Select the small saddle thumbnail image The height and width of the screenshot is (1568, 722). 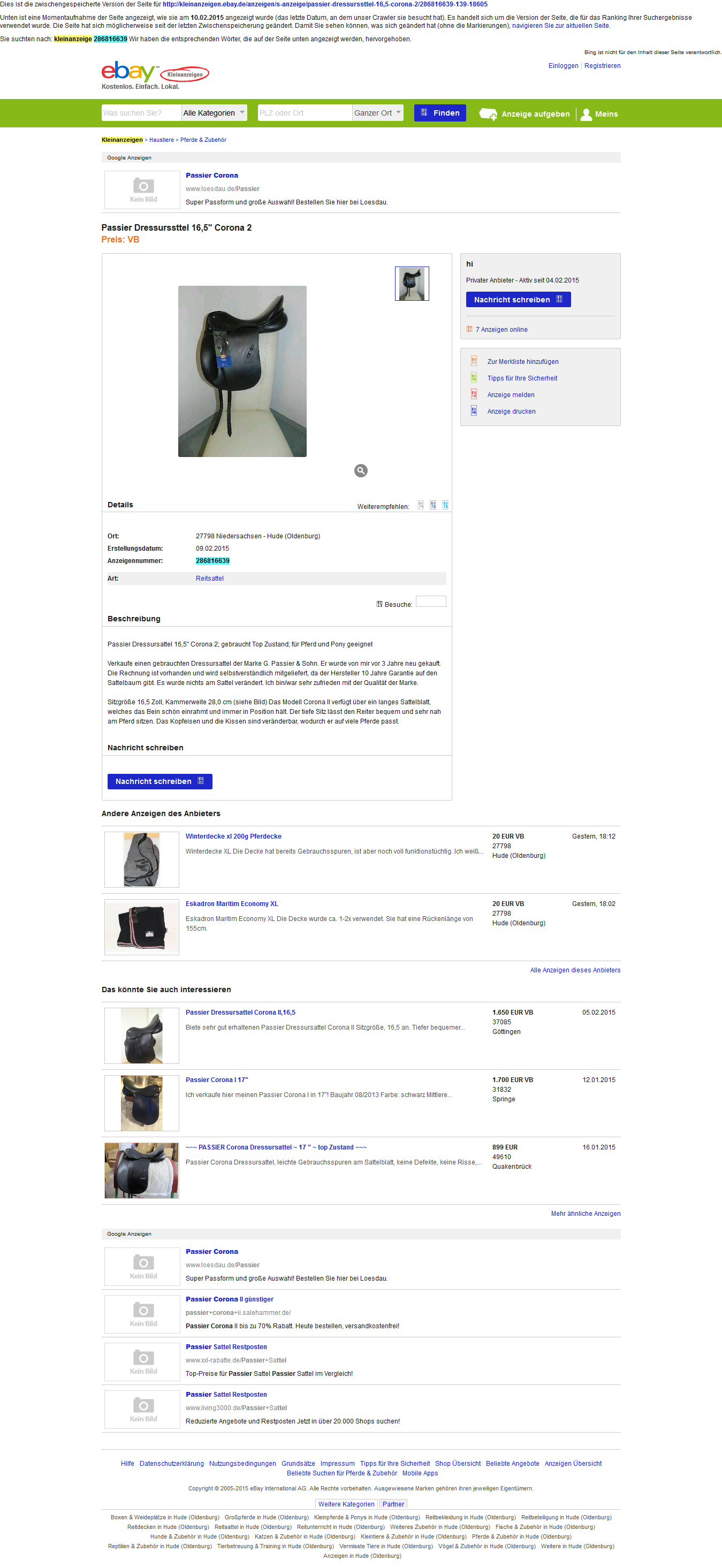pos(412,284)
